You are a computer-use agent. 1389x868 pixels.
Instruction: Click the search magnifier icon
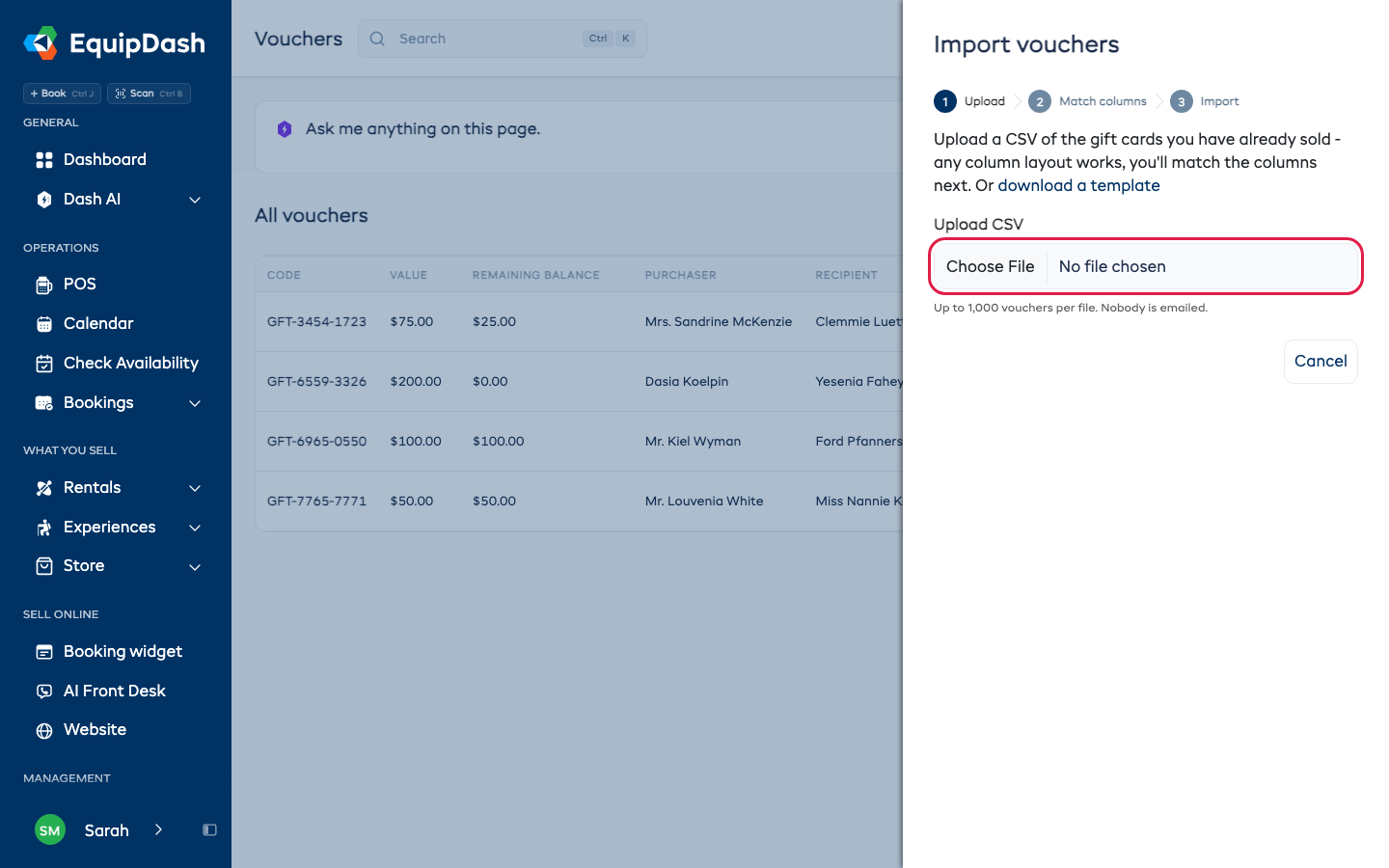[x=377, y=39]
